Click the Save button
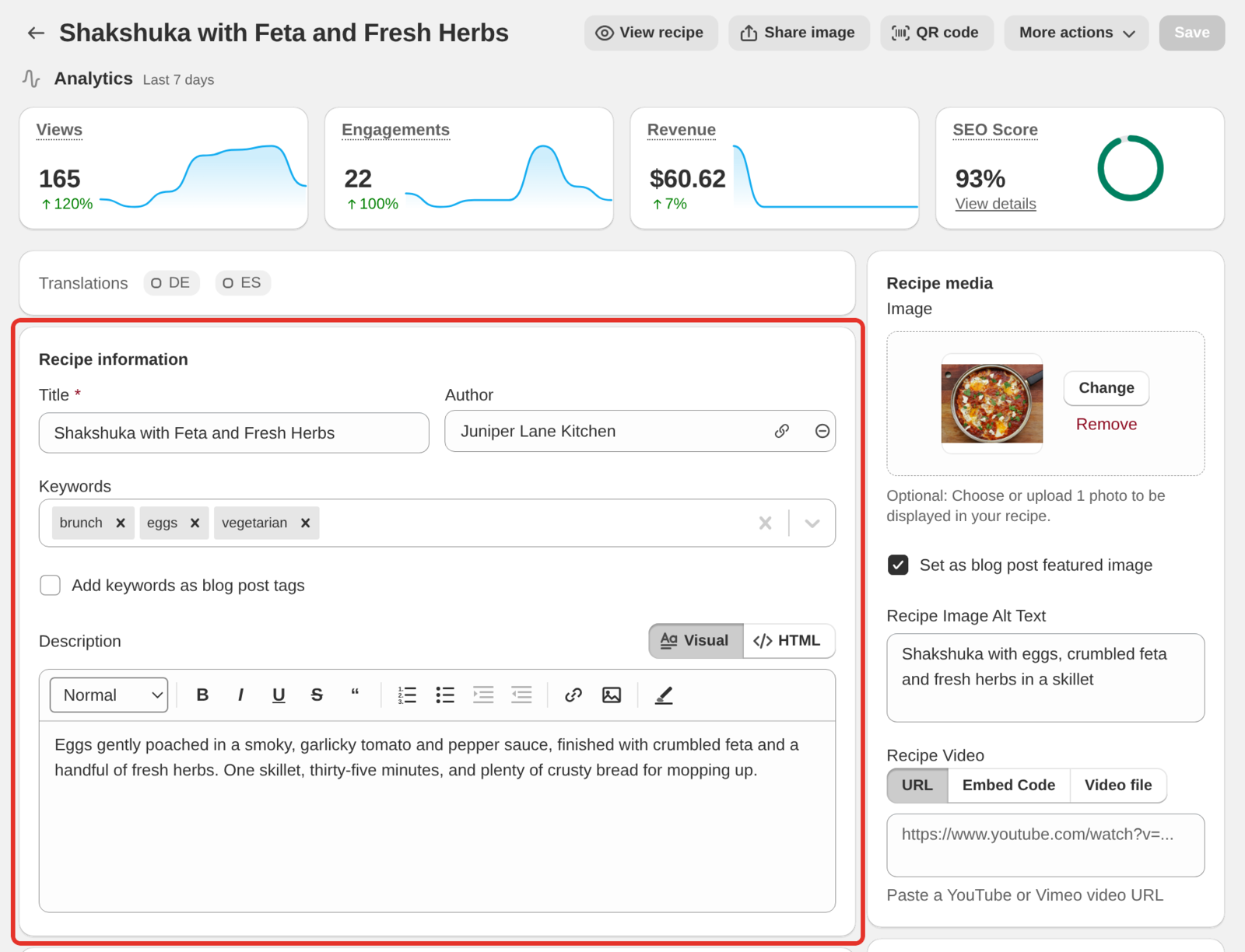The image size is (1245, 952). coord(1192,33)
